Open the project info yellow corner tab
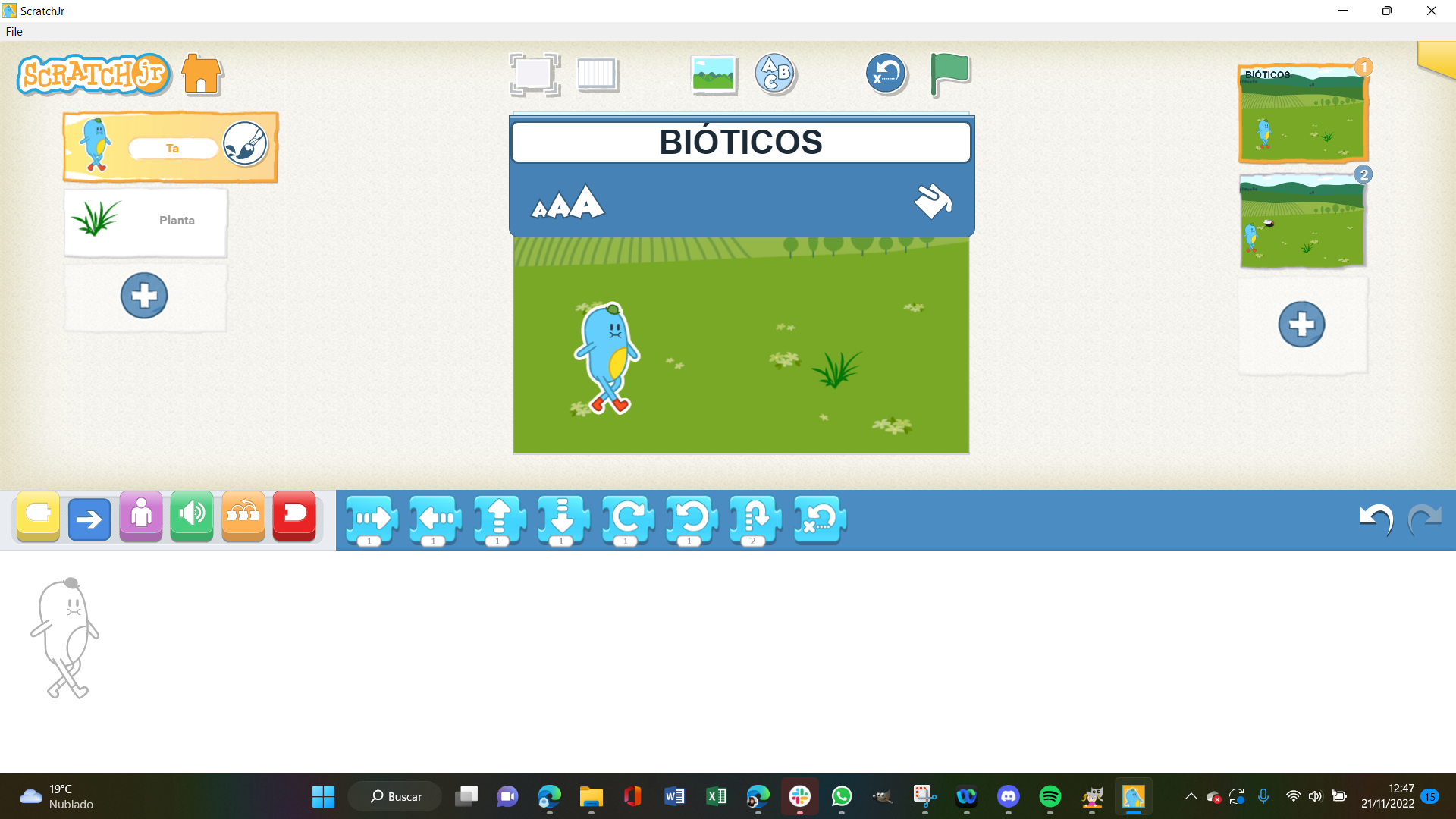The image size is (1456, 819). 1436,59
